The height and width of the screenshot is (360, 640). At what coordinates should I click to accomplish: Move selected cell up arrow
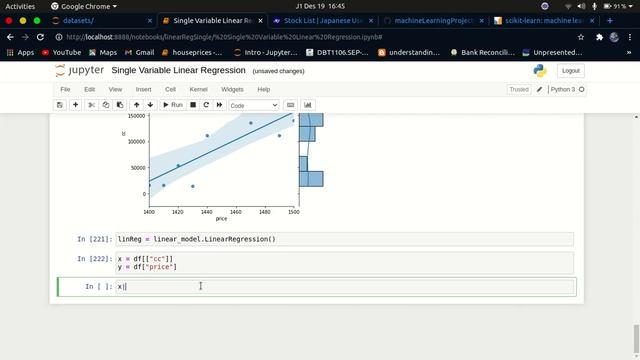[136, 105]
